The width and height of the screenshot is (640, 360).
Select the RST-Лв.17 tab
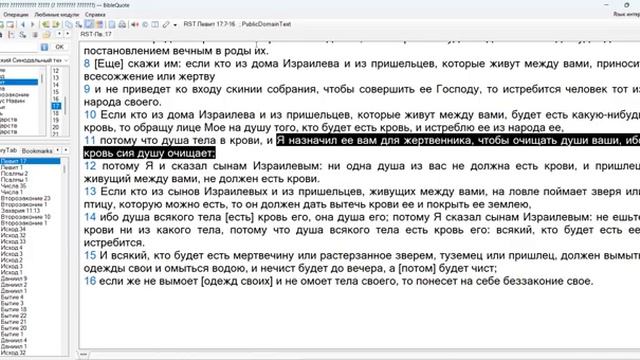coord(96,34)
